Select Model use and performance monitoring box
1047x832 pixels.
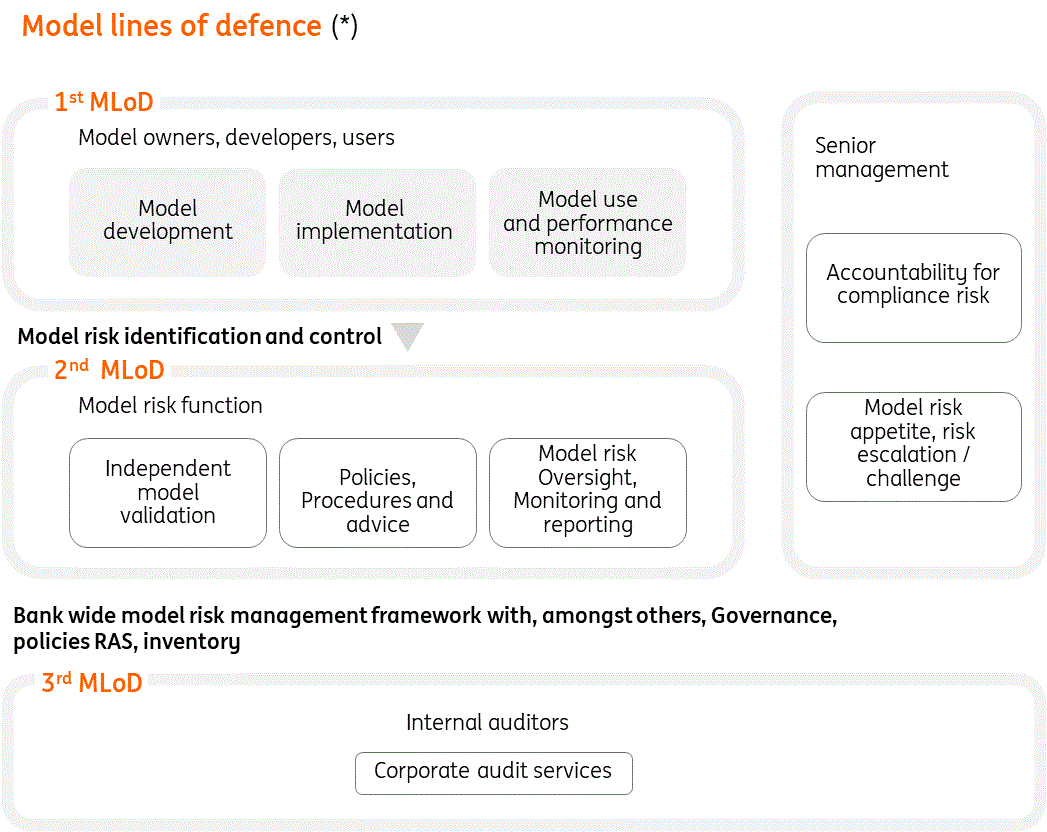point(587,223)
